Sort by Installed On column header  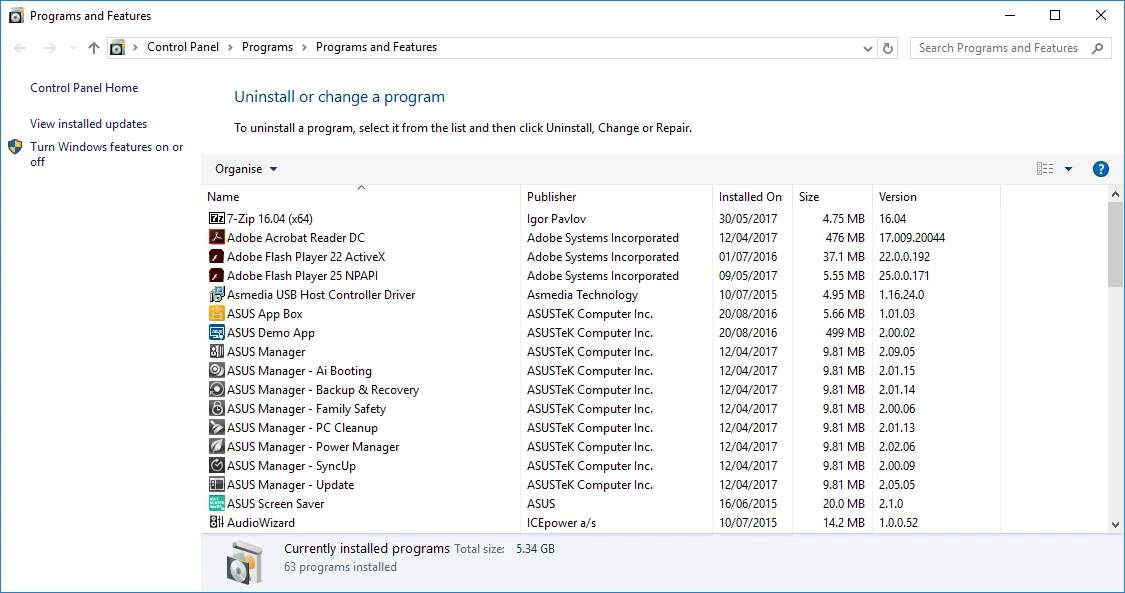pos(752,196)
